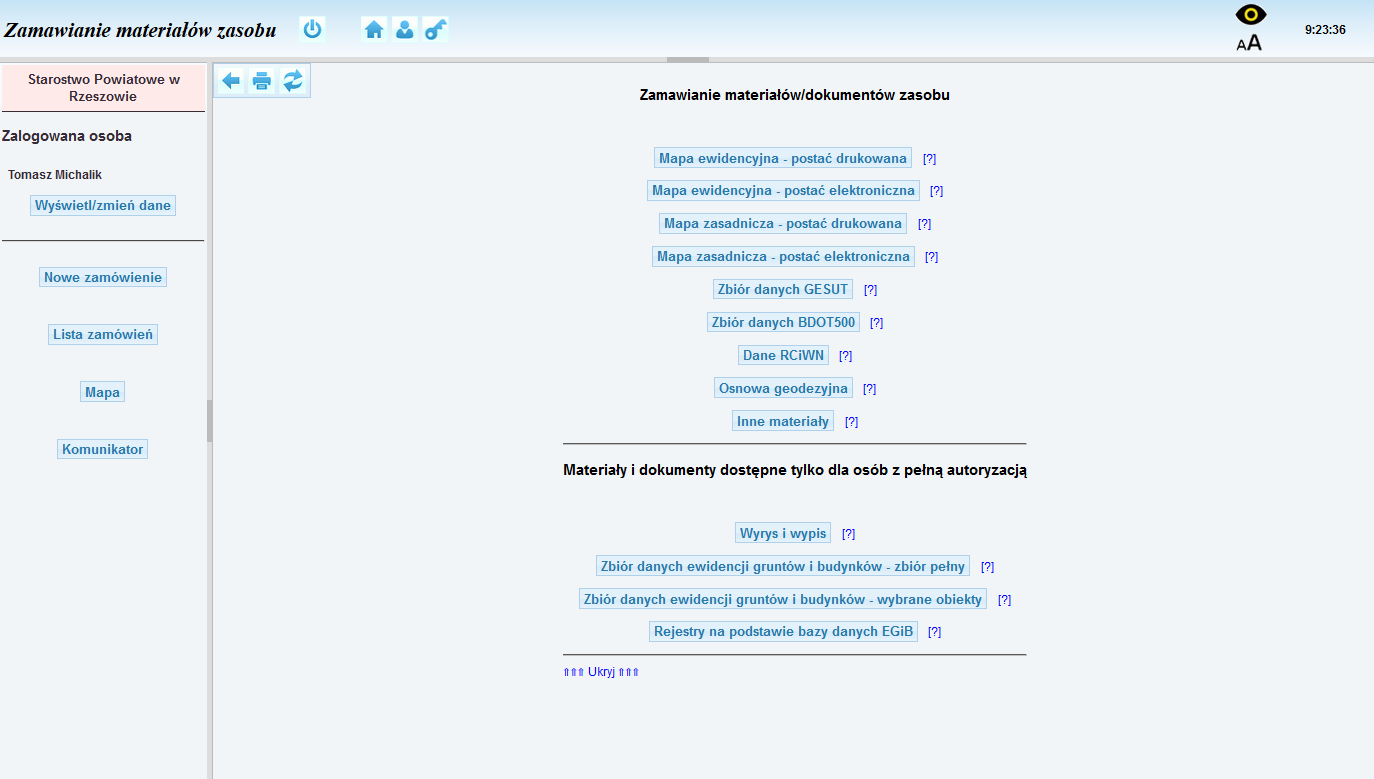
Task: Click the power logout icon
Action: [x=313, y=29]
